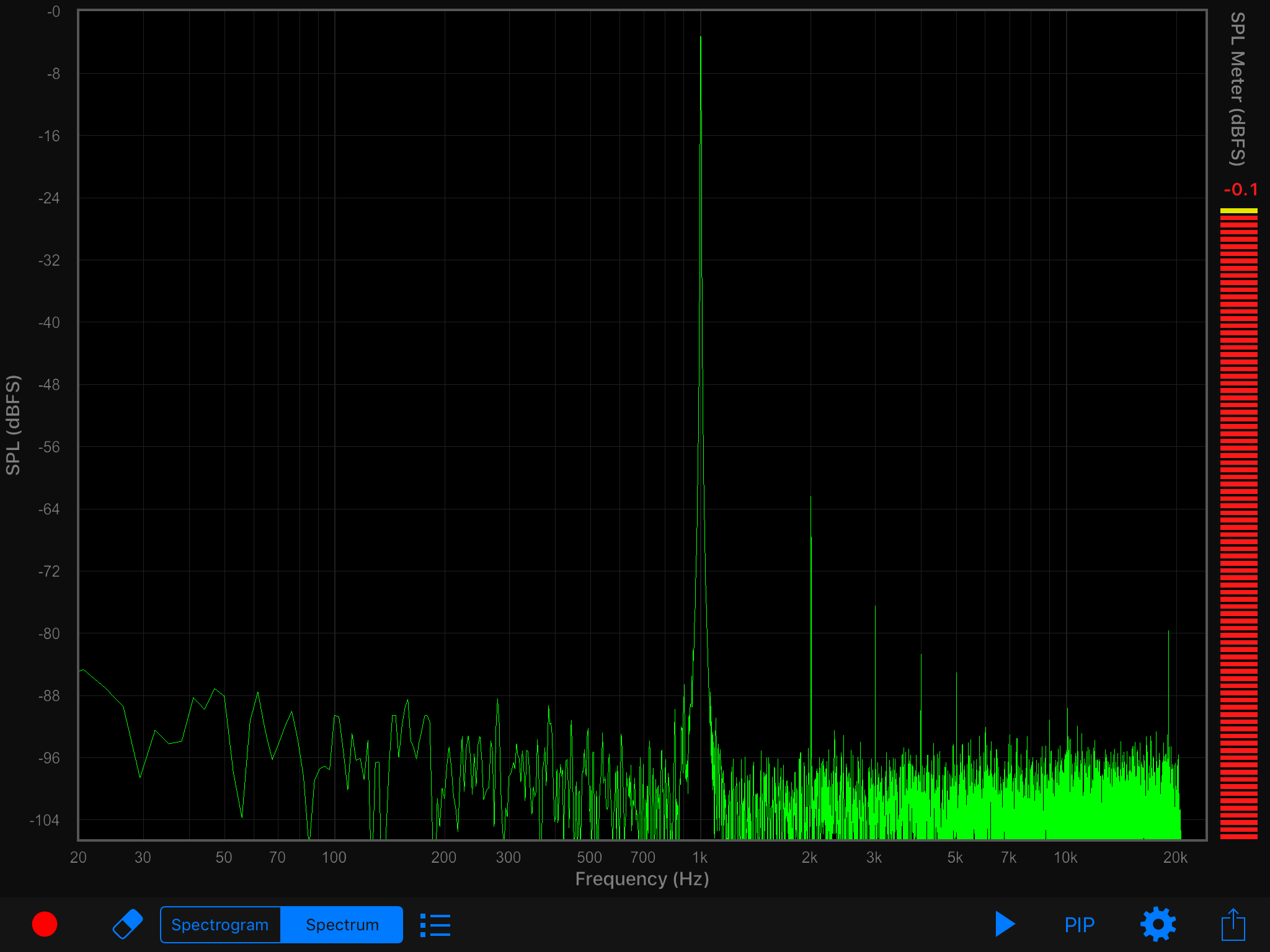Tap the share export icon
The width and height of the screenshot is (1270, 952).
pos(1233,924)
